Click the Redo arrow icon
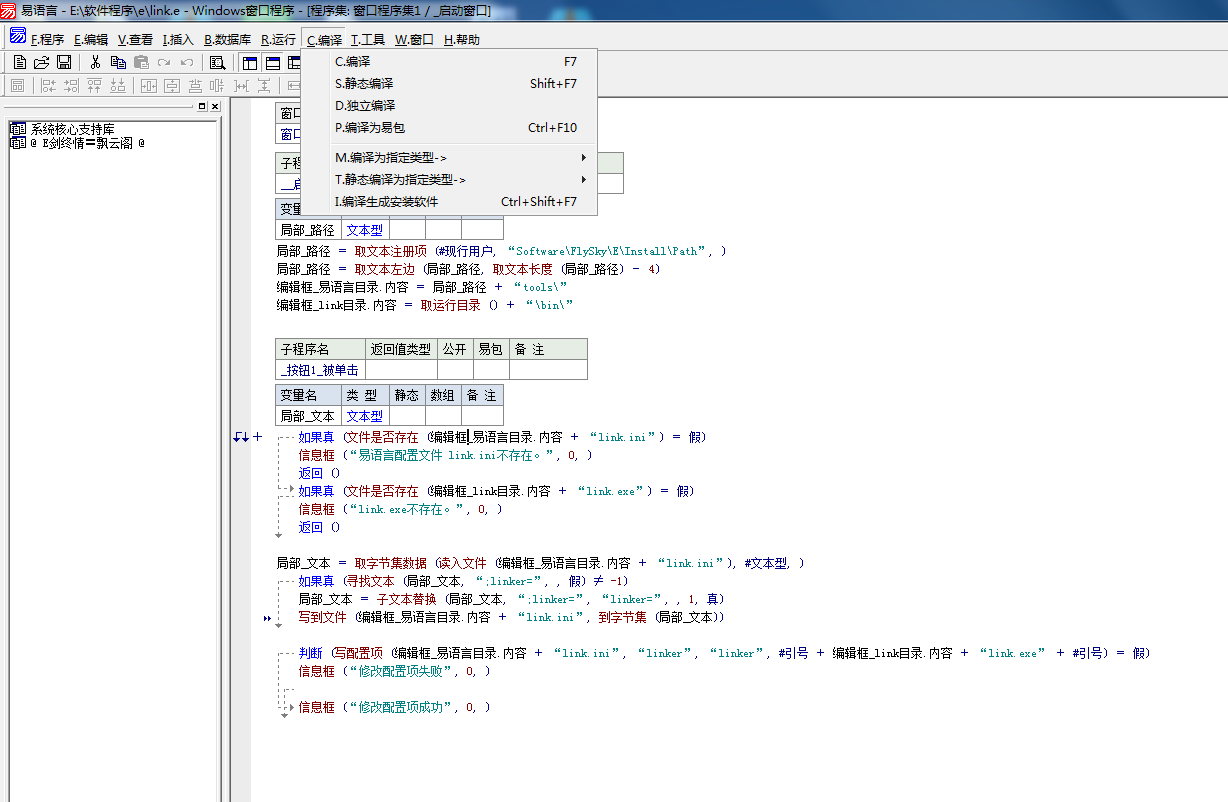1228x802 pixels. point(164,62)
